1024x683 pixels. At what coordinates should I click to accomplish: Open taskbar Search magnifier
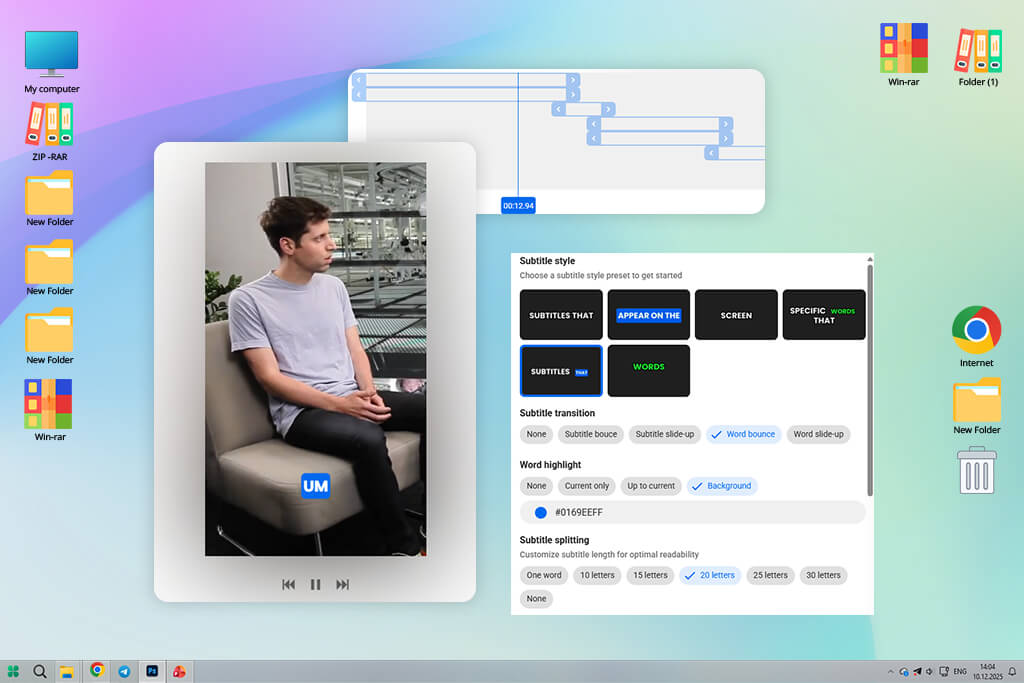[40, 671]
